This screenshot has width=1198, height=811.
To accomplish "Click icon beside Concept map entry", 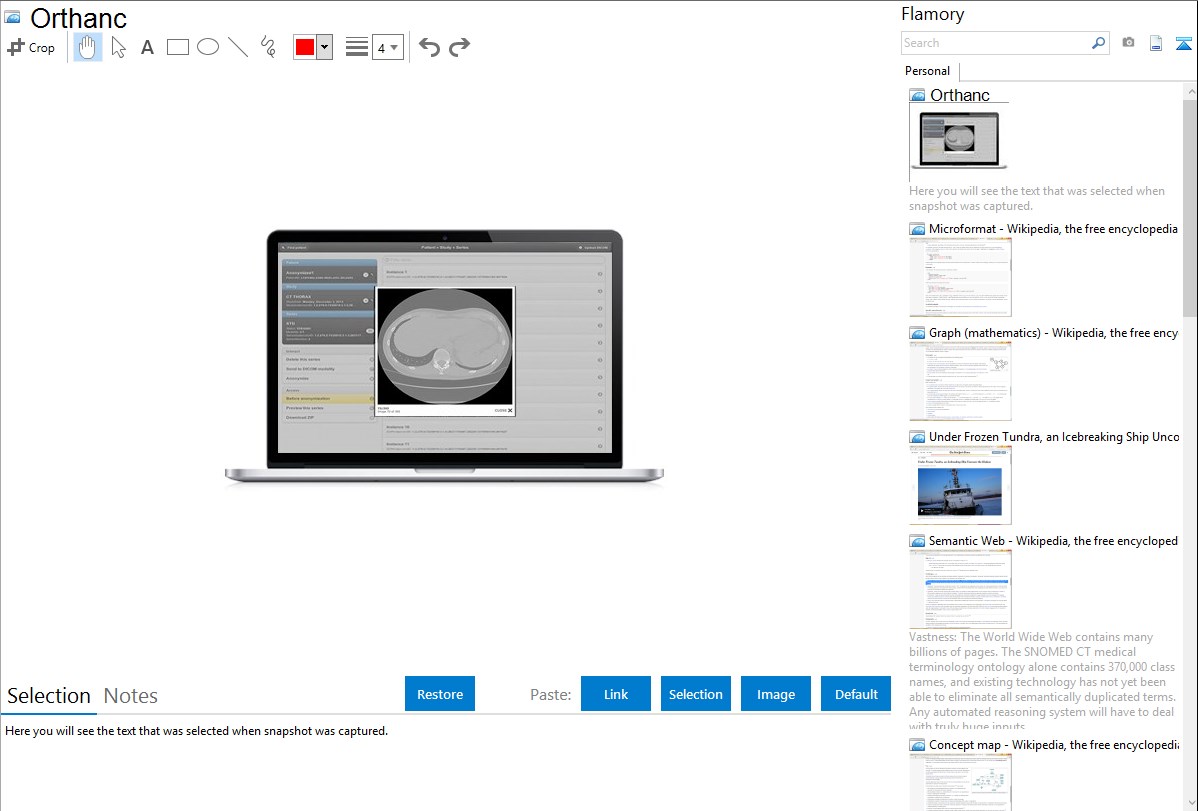I will point(917,744).
